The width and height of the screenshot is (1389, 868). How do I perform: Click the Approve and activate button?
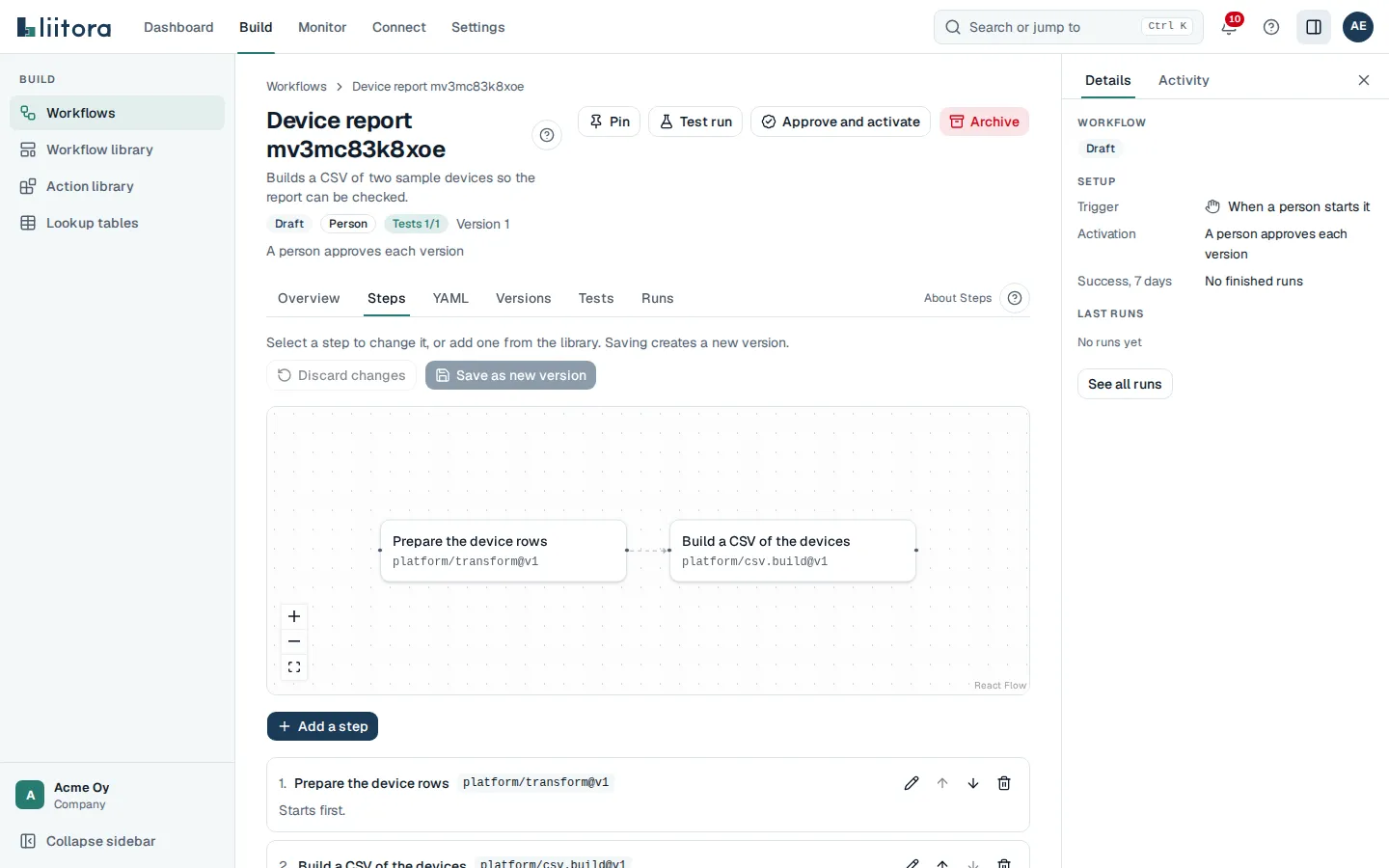(x=840, y=122)
